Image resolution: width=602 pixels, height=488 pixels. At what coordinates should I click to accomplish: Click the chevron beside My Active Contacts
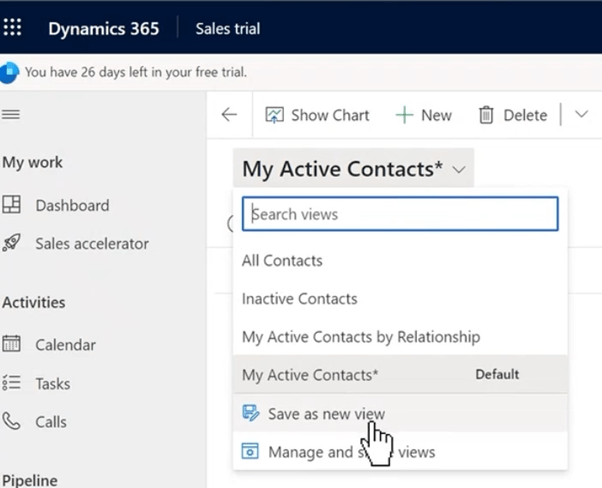459,169
